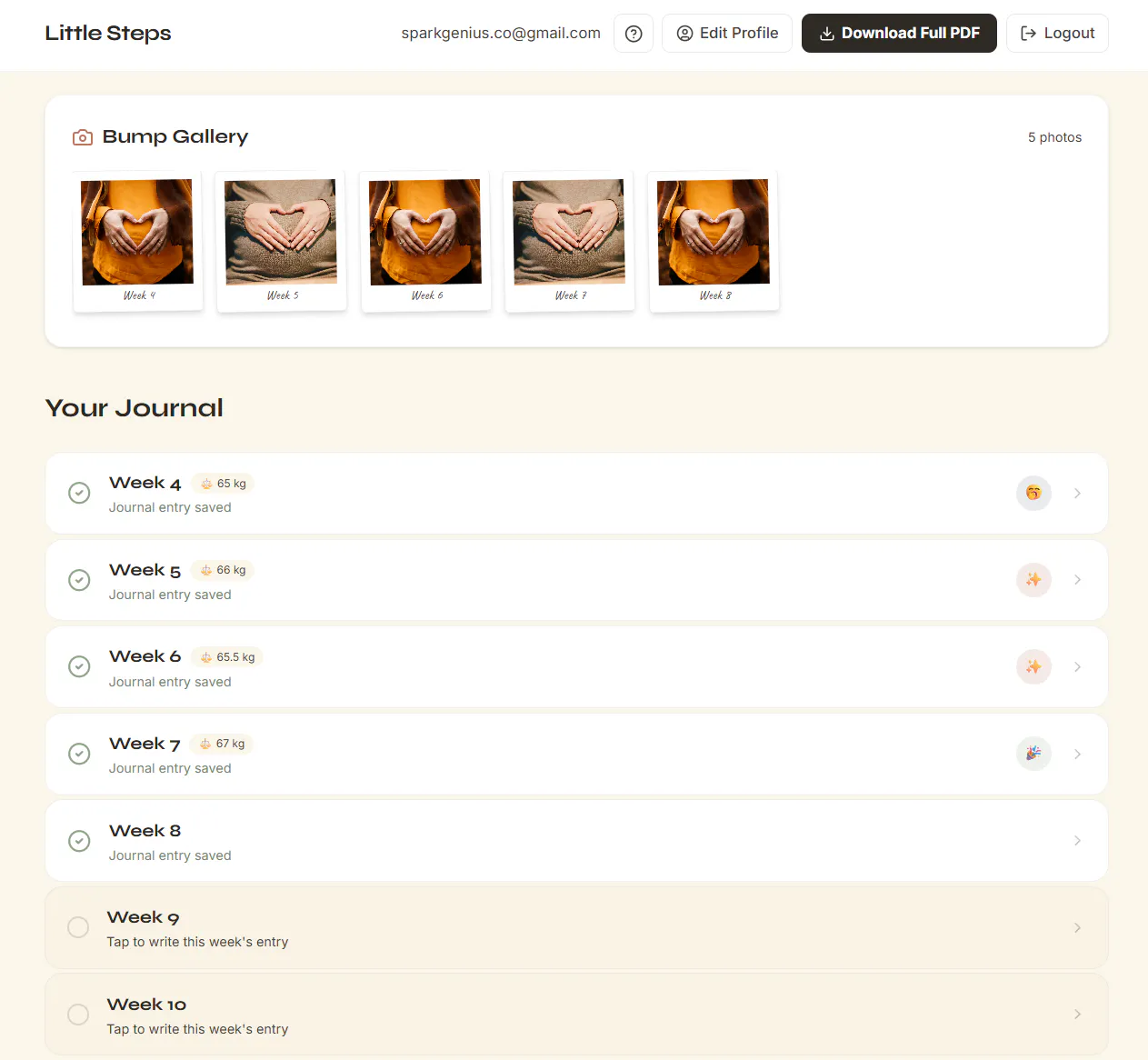Click the sparkgenius.co@gmail.com email
Screen dimensions: 1148x1060
click(501, 34)
